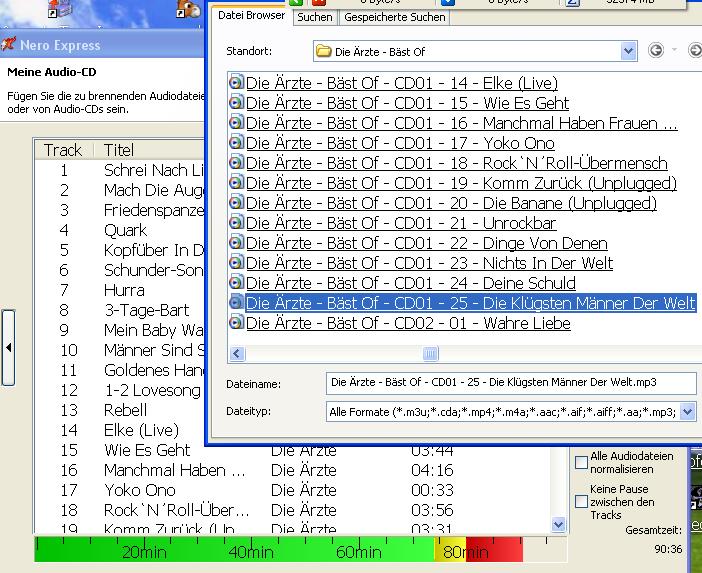Select track 8 '3-Tage-Bart' in track list
The width and height of the screenshot is (702, 573).
coord(146,310)
